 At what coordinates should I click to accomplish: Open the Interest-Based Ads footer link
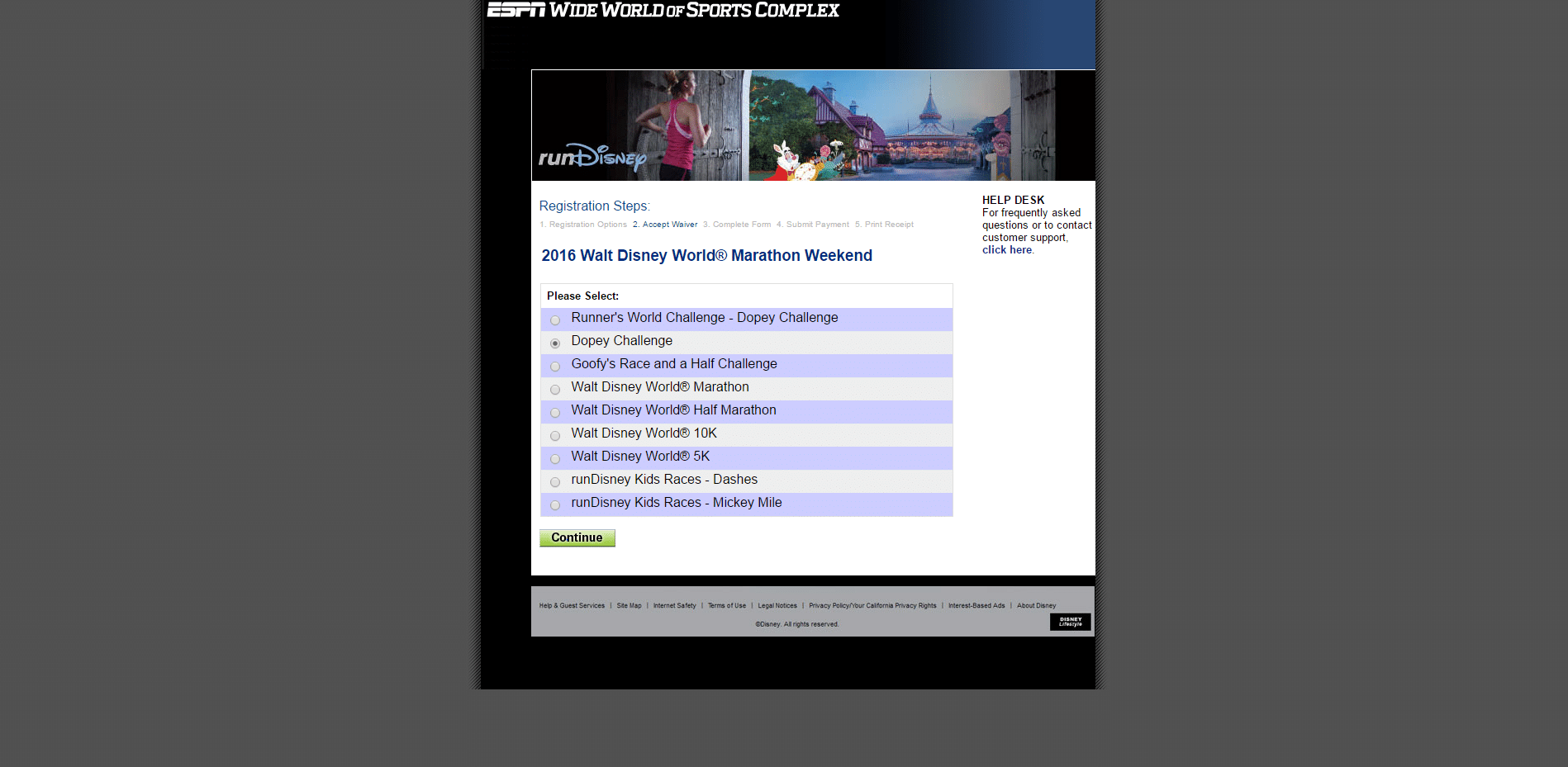point(976,606)
